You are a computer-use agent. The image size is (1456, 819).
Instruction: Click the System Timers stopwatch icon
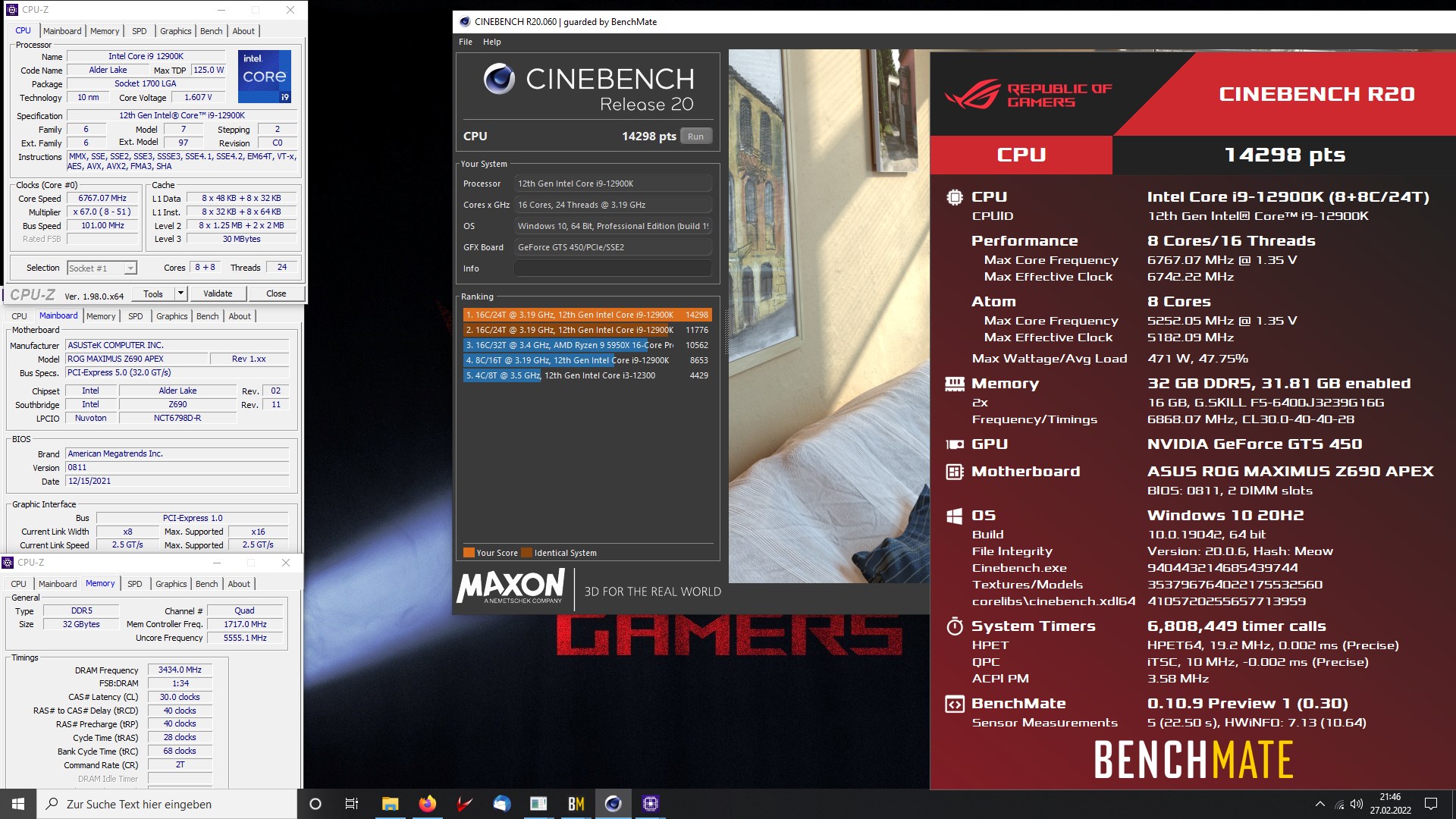[x=955, y=626]
